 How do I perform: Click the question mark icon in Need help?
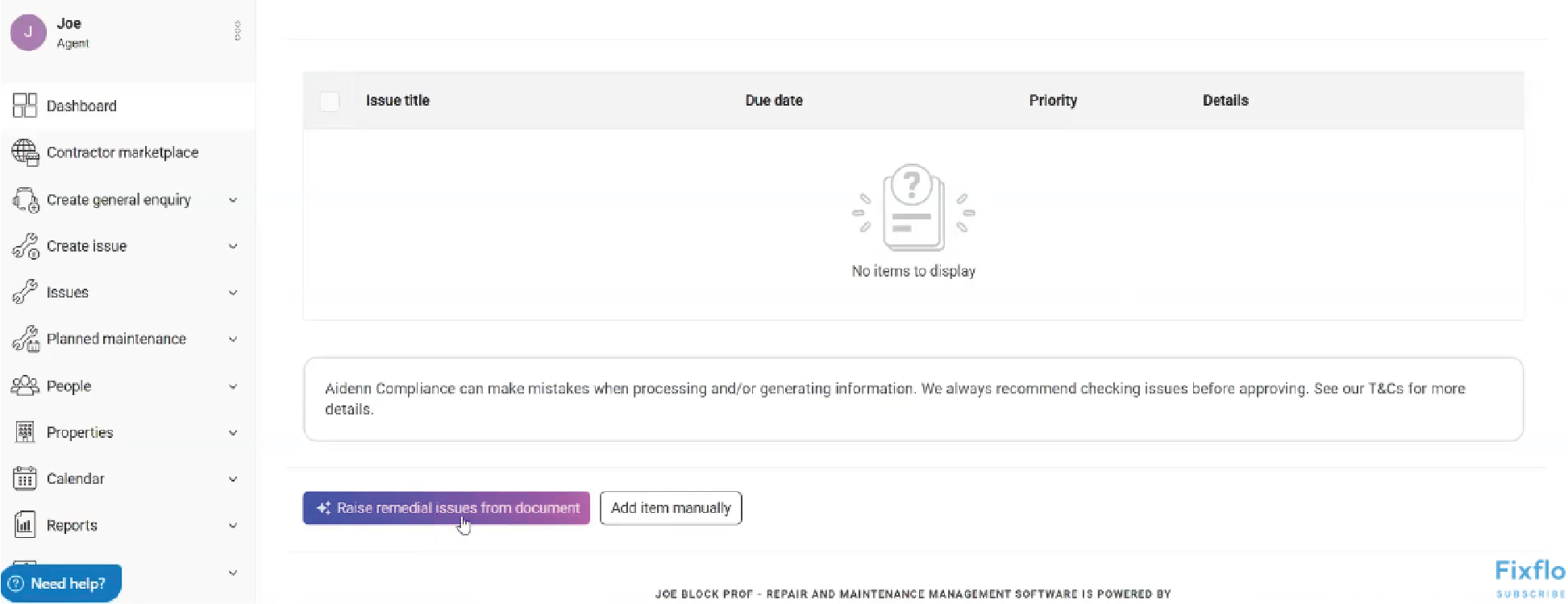(15, 583)
